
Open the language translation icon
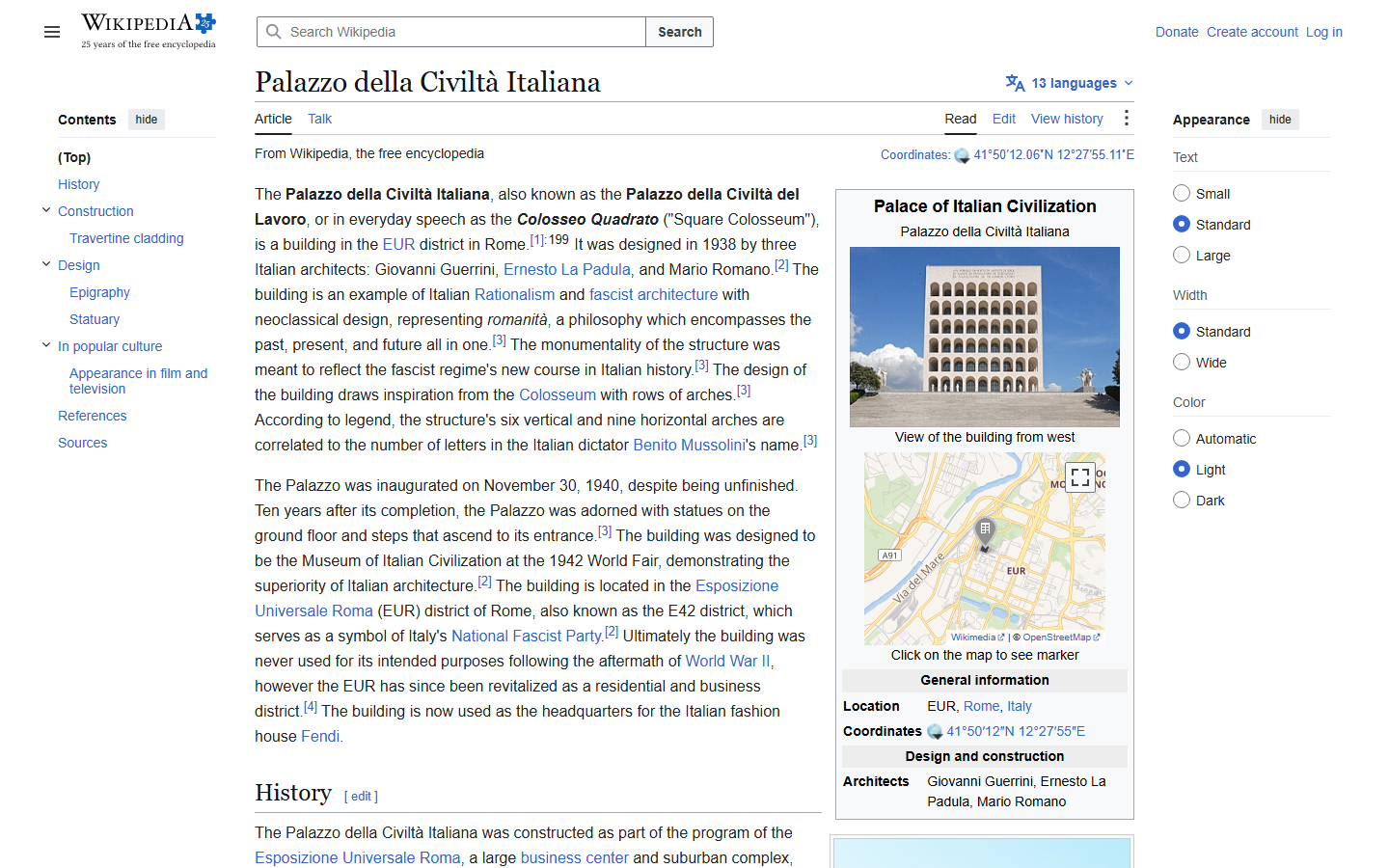(1015, 83)
